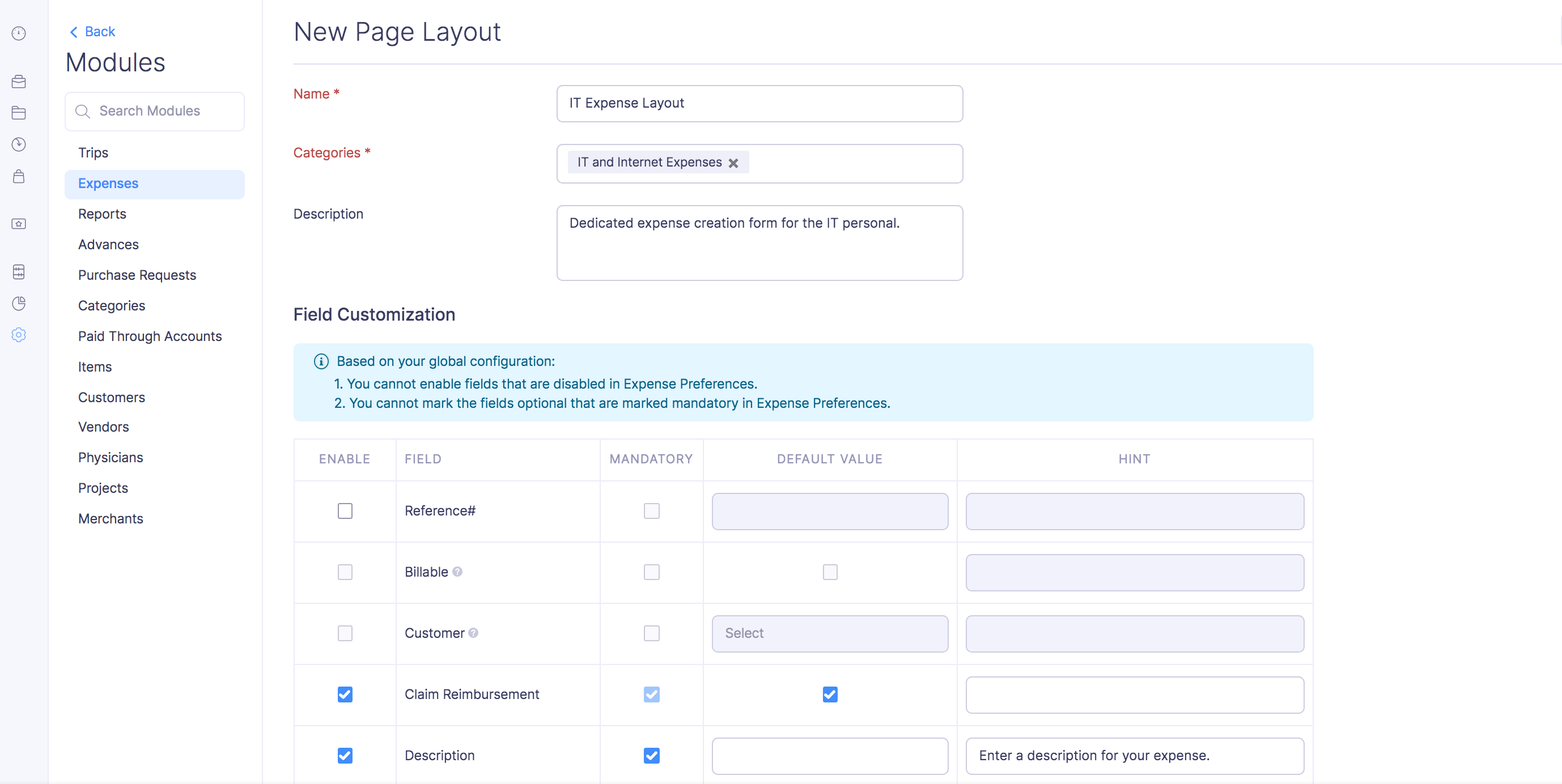Open the Customer default value Select dropdown
Screen dimensions: 1562x784
(x=830, y=633)
